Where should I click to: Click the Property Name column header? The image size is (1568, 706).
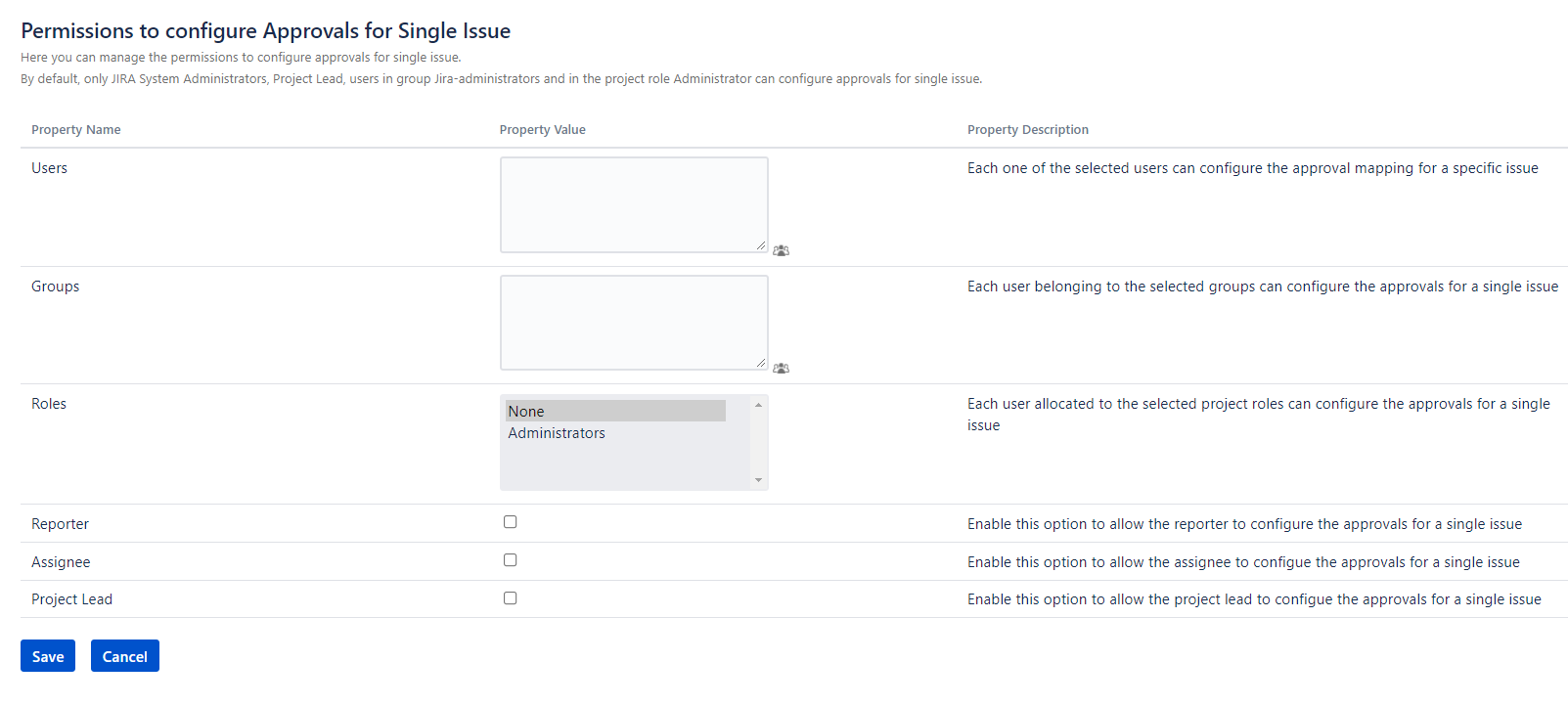click(x=76, y=130)
